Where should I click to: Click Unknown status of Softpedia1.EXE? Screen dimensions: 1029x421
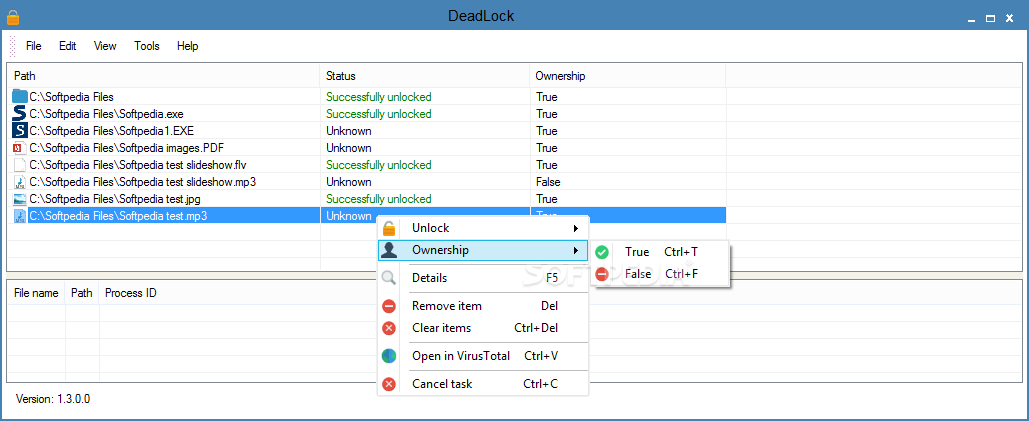(x=348, y=130)
